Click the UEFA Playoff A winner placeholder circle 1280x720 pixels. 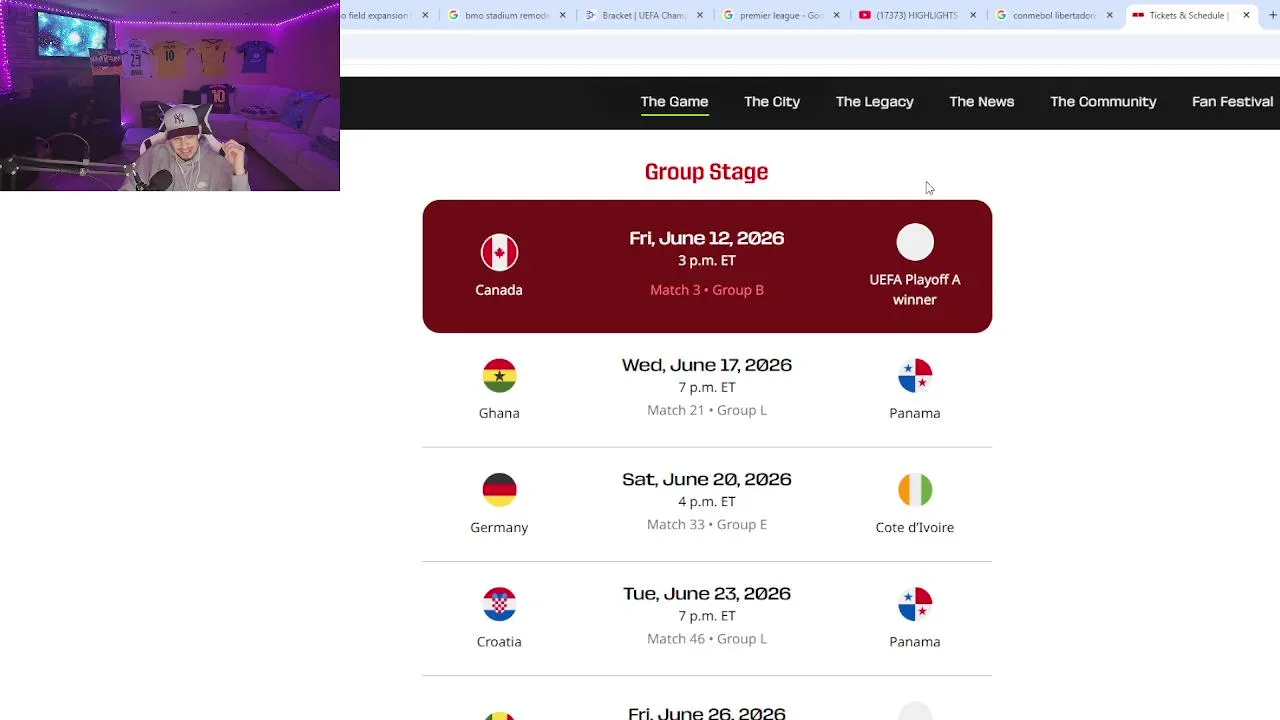click(914, 242)
